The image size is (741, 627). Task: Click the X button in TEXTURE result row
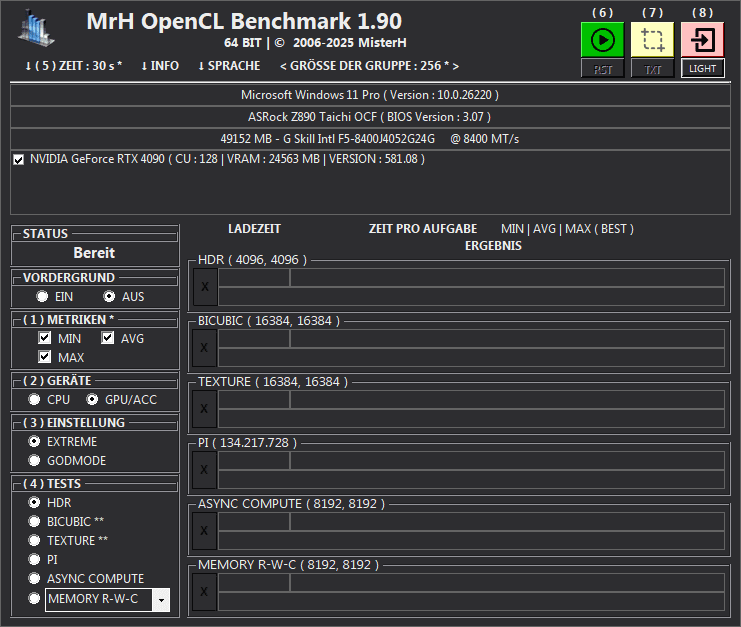[204, 409]
